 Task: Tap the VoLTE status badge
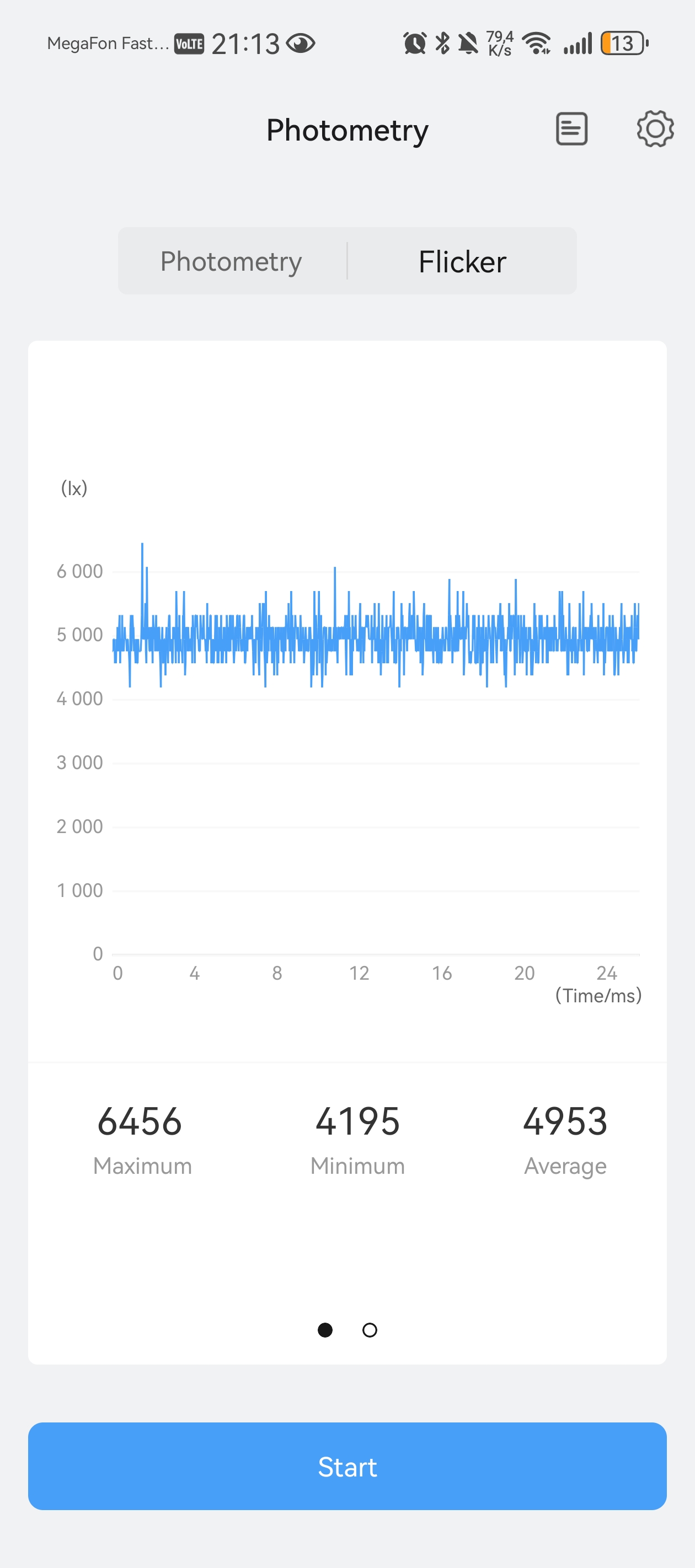coord(189,44)
